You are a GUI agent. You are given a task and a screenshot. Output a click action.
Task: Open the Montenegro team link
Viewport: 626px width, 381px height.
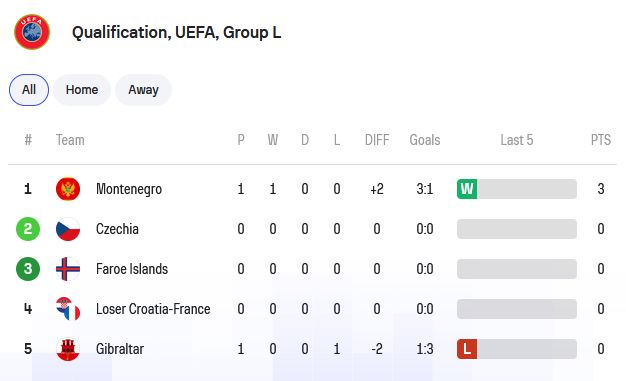(x=129, y=189)
